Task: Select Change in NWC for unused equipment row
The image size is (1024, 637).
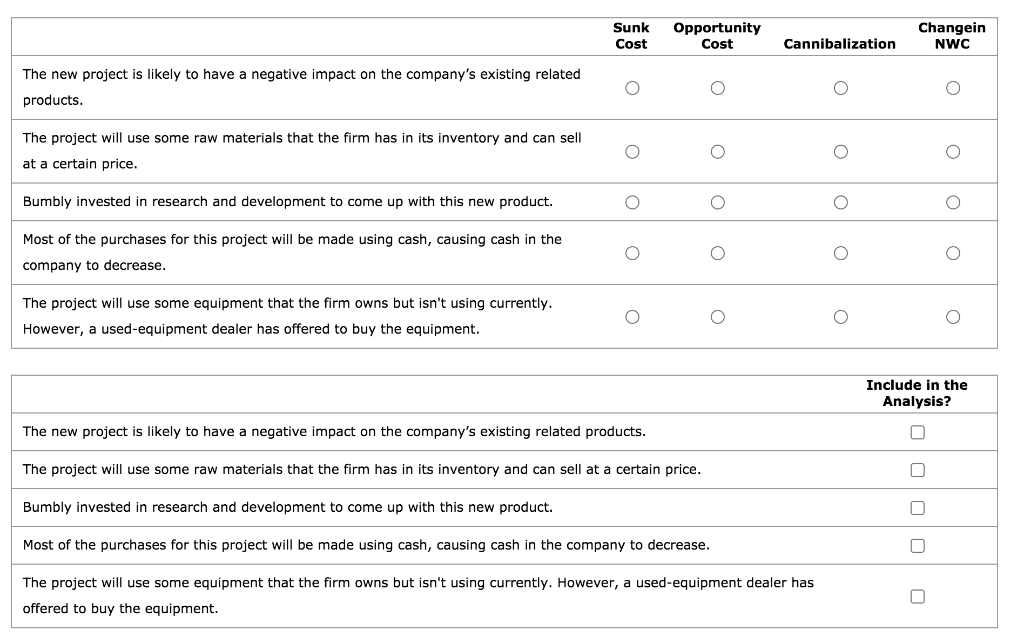Action: coord(953,317)
